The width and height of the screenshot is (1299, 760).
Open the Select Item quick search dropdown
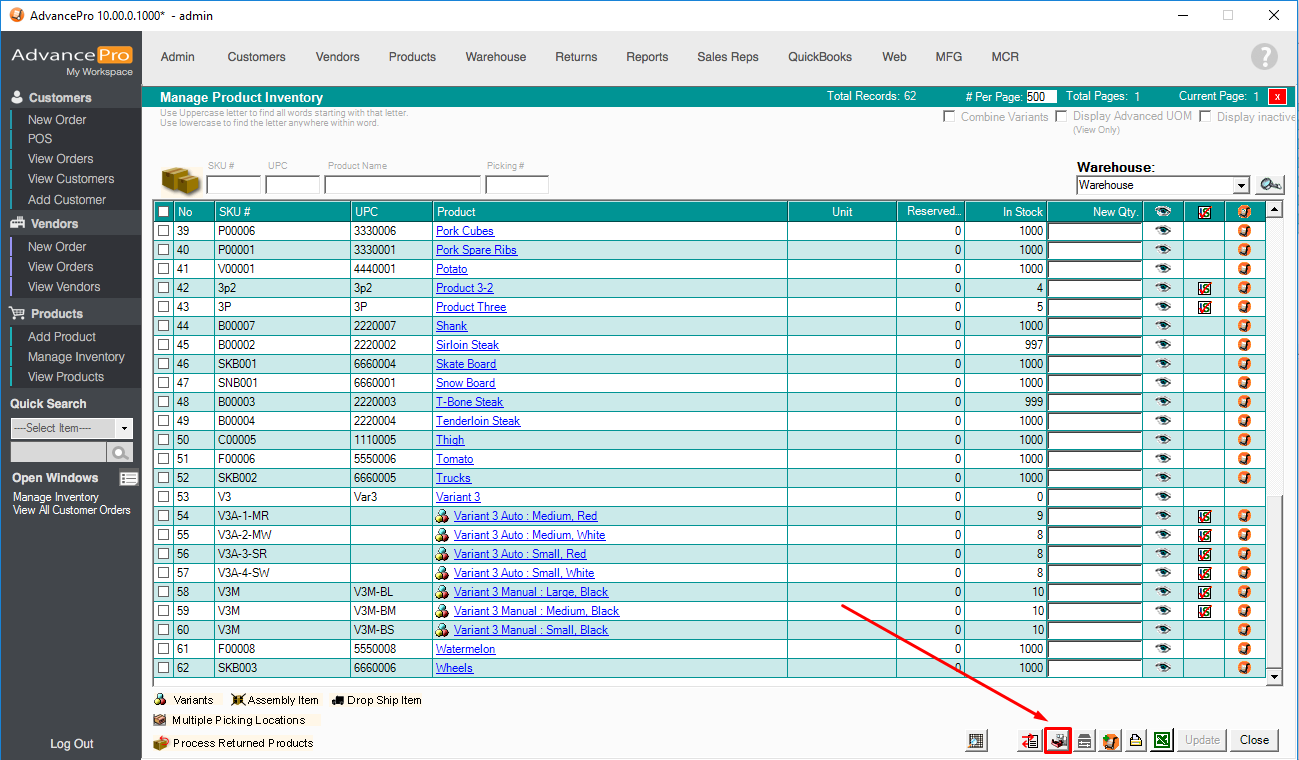[124, 428]
